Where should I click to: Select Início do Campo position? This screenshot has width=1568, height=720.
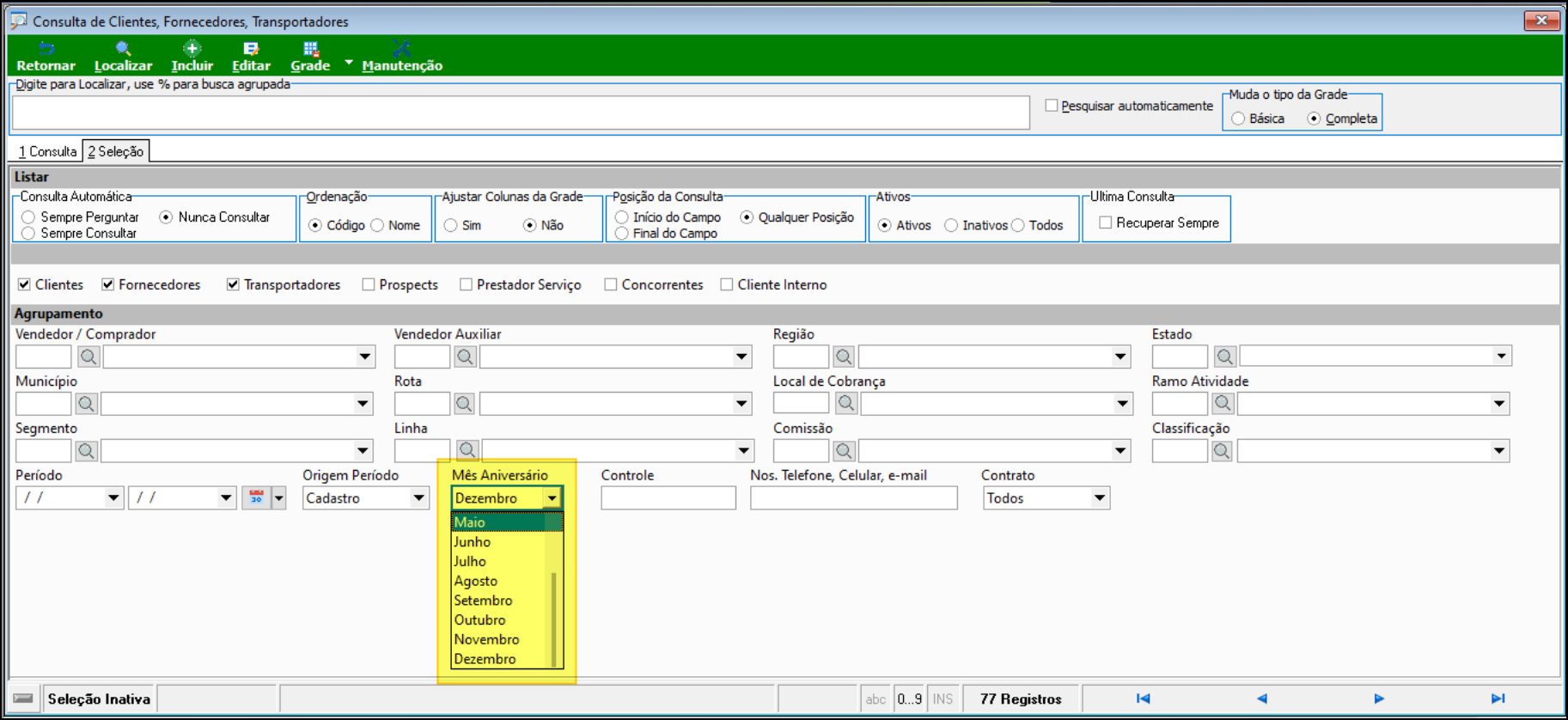pos(621,217)
